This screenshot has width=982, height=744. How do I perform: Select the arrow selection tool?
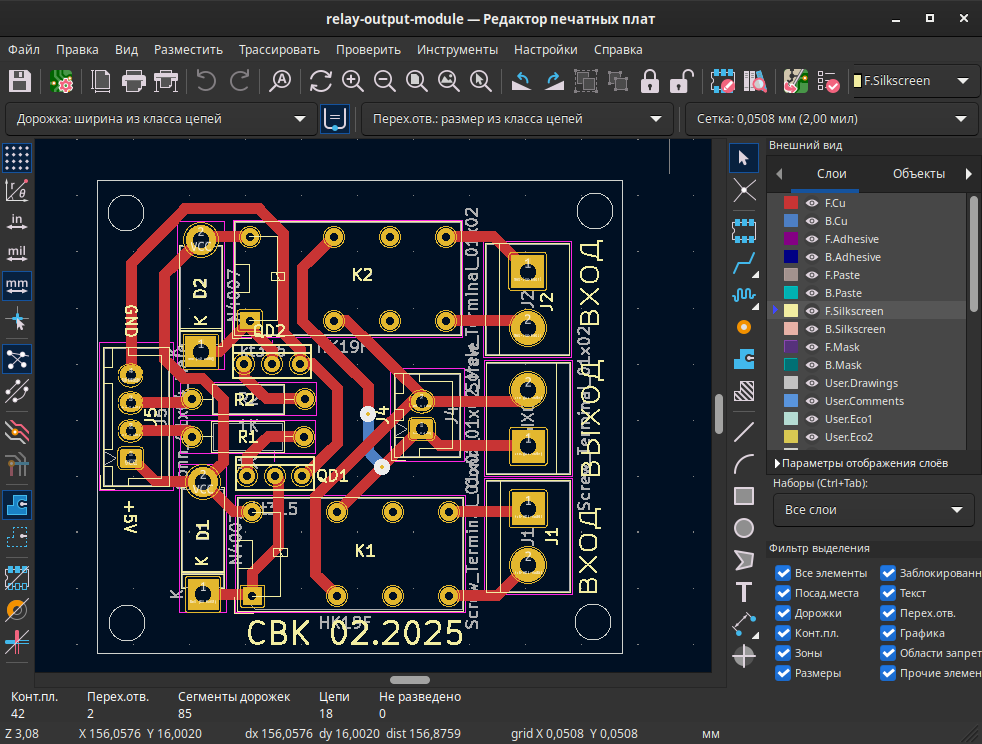744,157
